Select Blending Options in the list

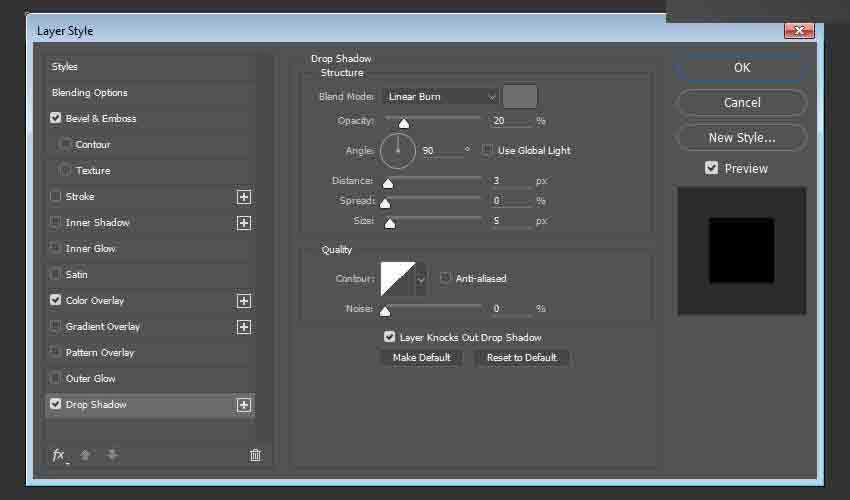coord(90,93)
